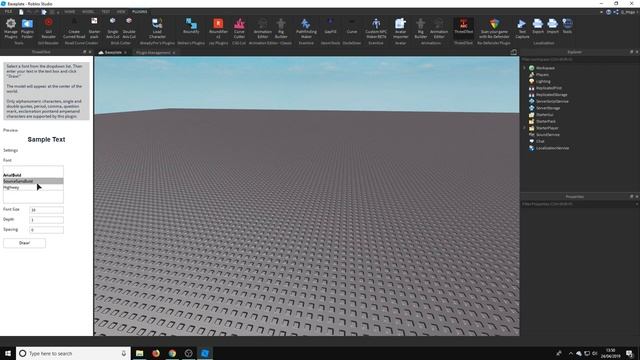Switch to the MODEL ribbon tab
Image resolution: width=640 pixels, height=360 pixels.
tap(88, 12)
